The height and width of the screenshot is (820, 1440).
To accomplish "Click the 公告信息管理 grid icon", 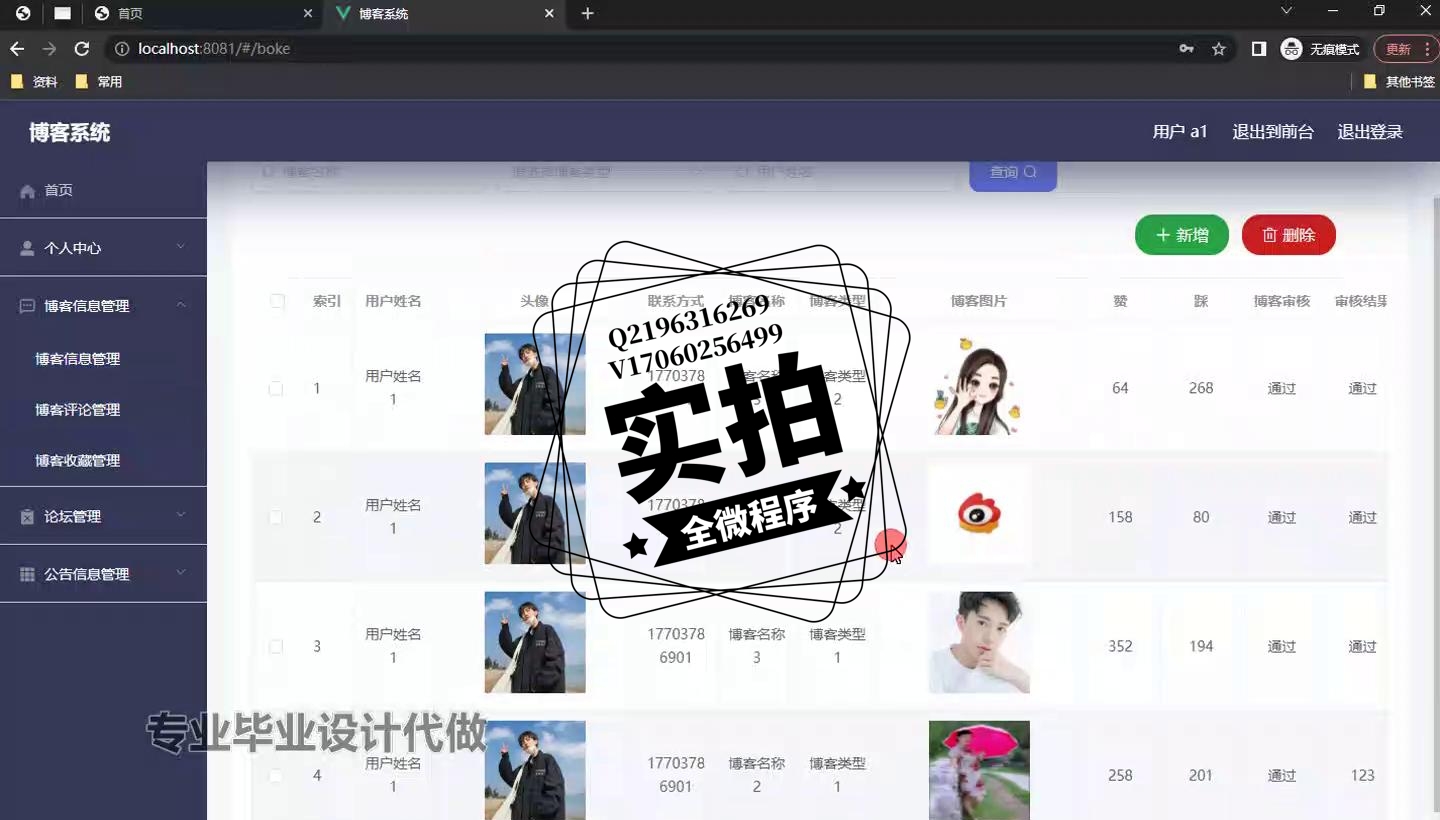I will pyautogui.click(x=27, y=575).
